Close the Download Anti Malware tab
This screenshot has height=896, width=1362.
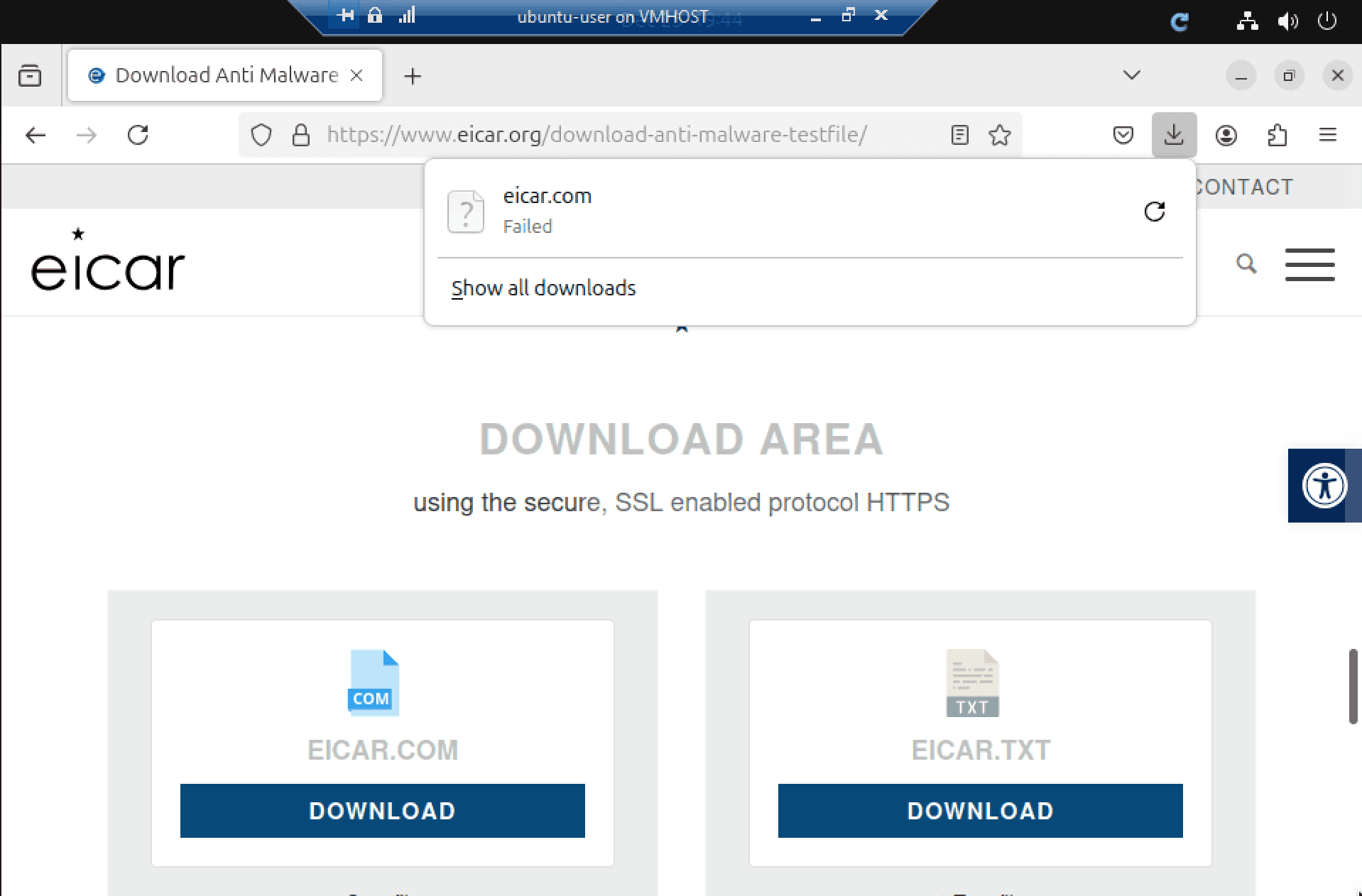coord(356,75)
